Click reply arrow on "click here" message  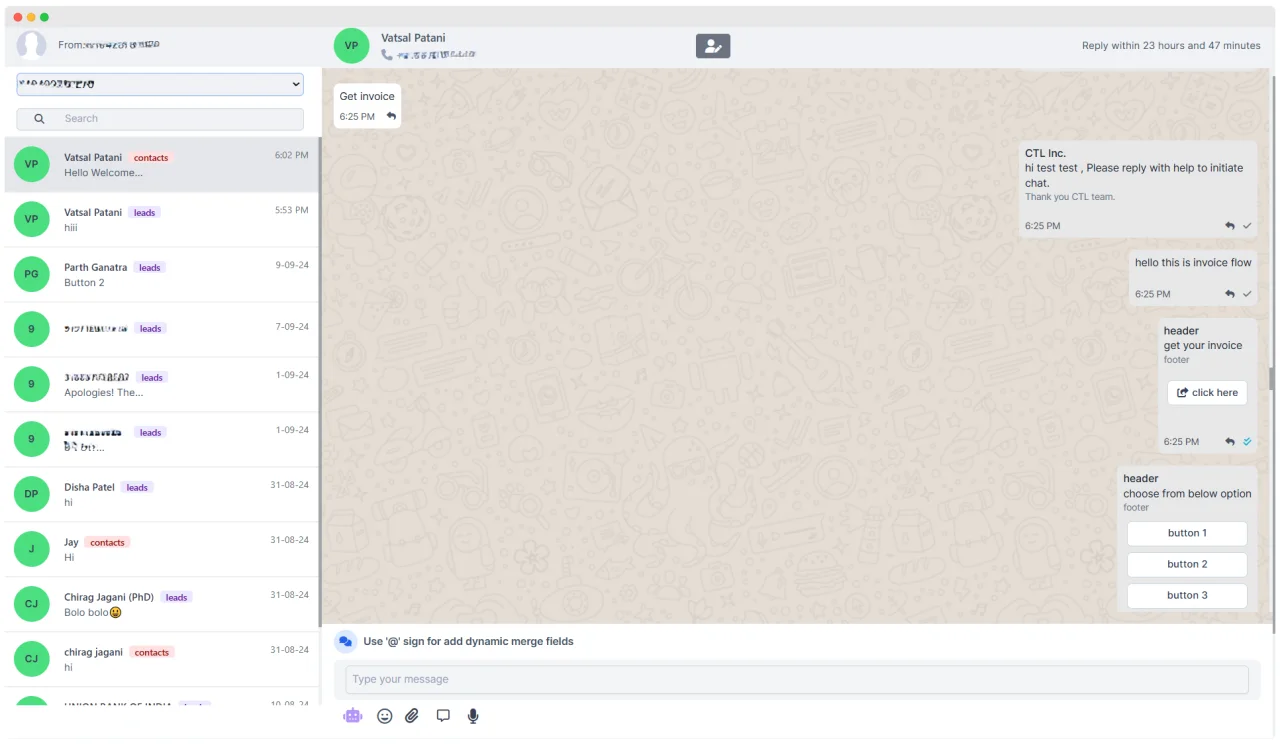[1230, 442]
